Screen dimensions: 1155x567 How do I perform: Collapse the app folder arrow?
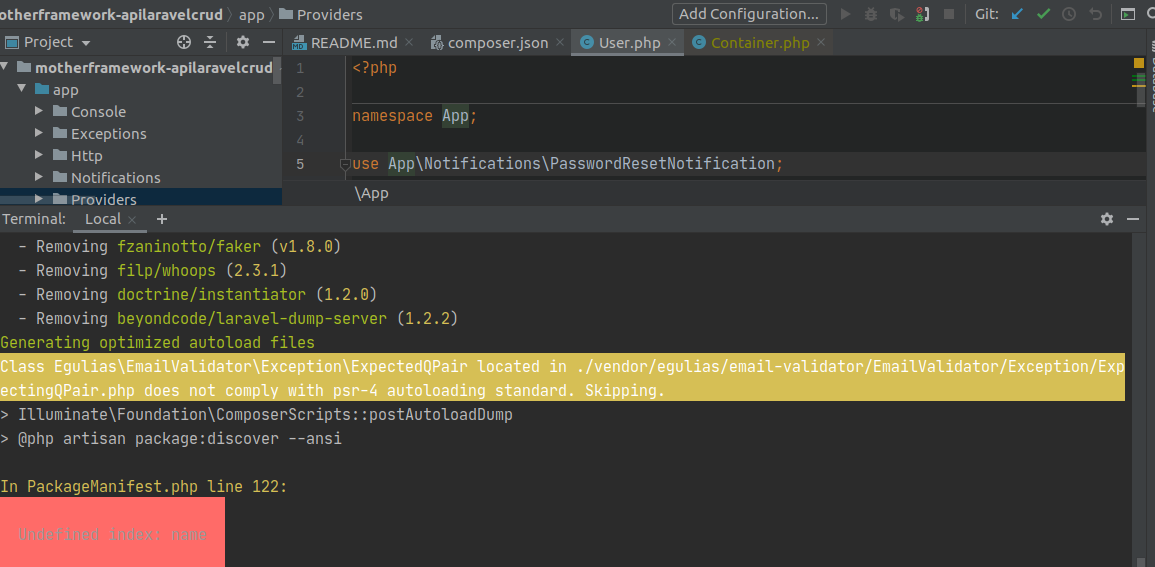(21, 89)
